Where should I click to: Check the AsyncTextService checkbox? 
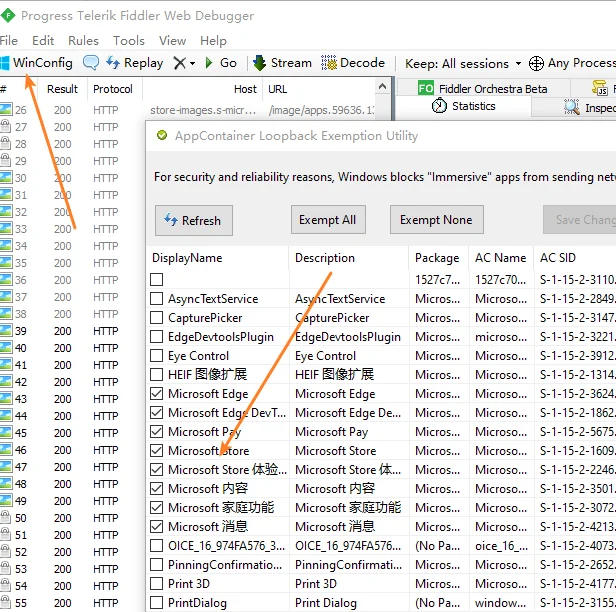click(156, 299)
